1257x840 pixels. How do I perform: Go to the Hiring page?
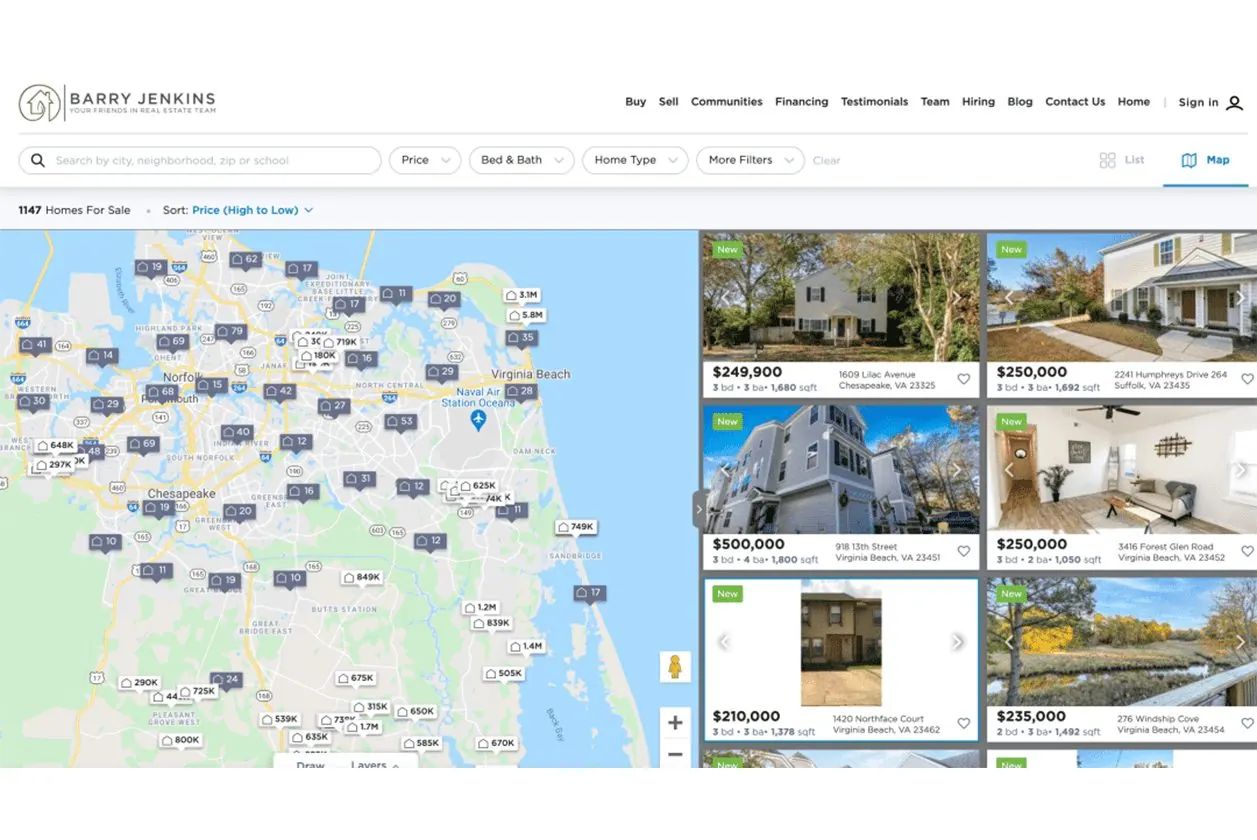978,102
